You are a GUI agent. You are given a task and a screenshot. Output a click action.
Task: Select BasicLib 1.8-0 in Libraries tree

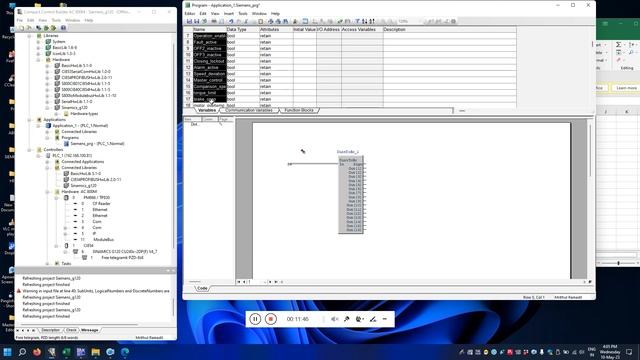click(x=64, y=47)
